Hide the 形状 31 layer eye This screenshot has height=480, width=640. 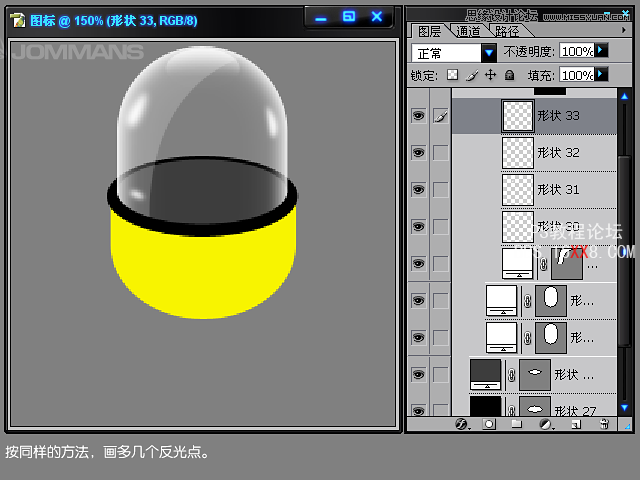pyautogui.click(x=418, y=189)
